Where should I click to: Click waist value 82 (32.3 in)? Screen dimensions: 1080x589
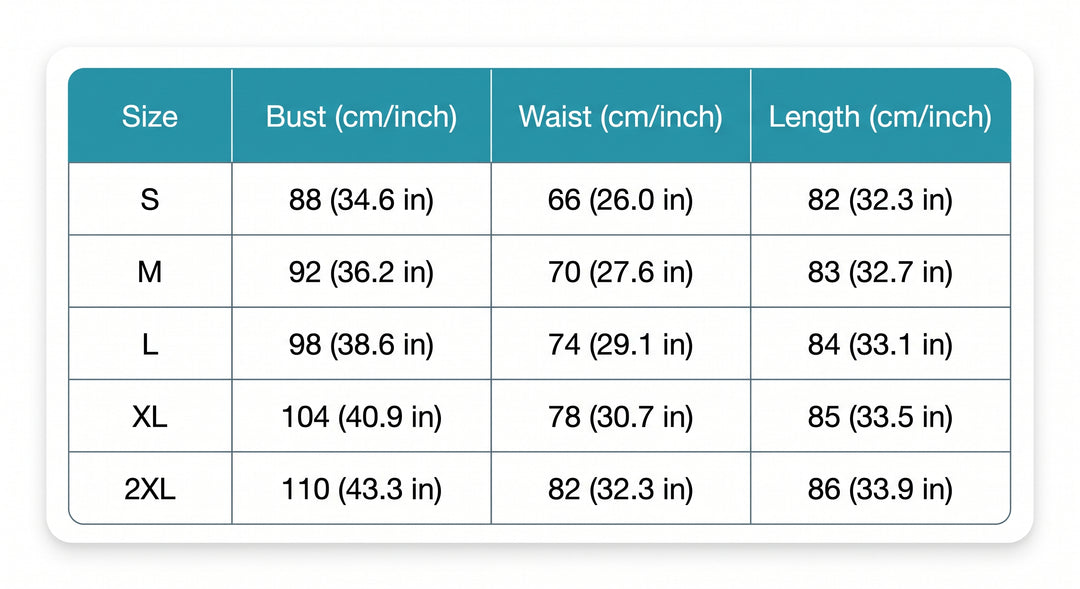(x=621, y=488)
